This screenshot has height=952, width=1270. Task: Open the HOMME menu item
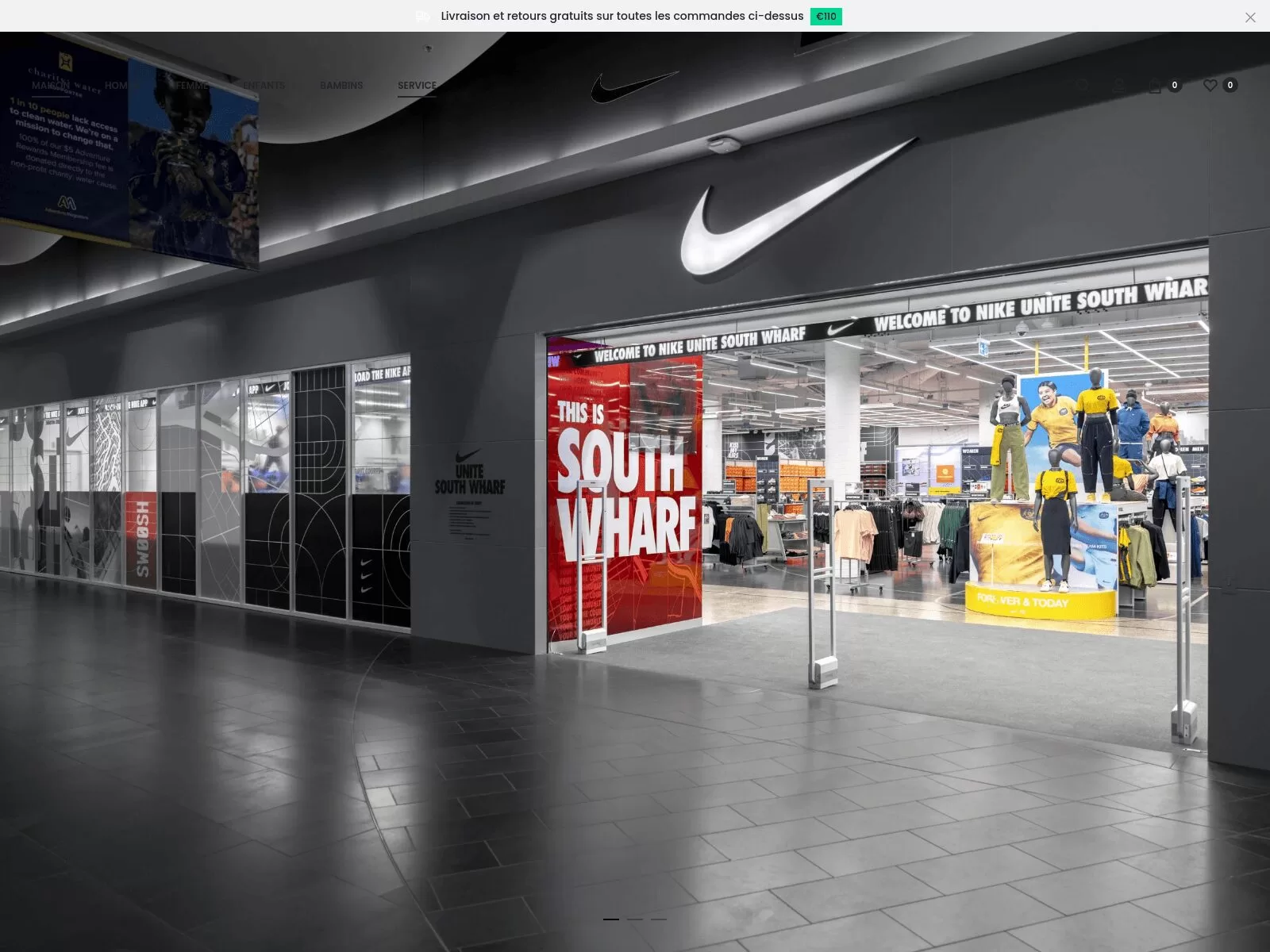click(123, 86)
